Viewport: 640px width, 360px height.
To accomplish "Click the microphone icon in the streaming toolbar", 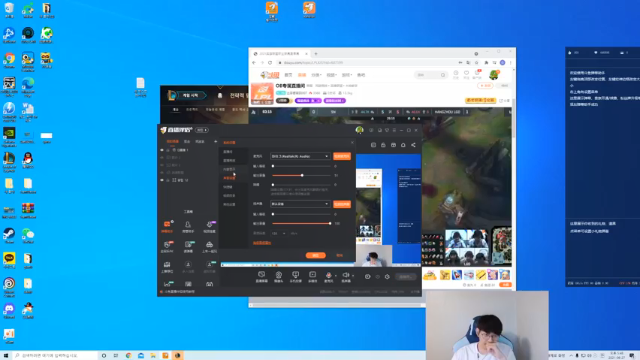I will [x=328, y=276].
